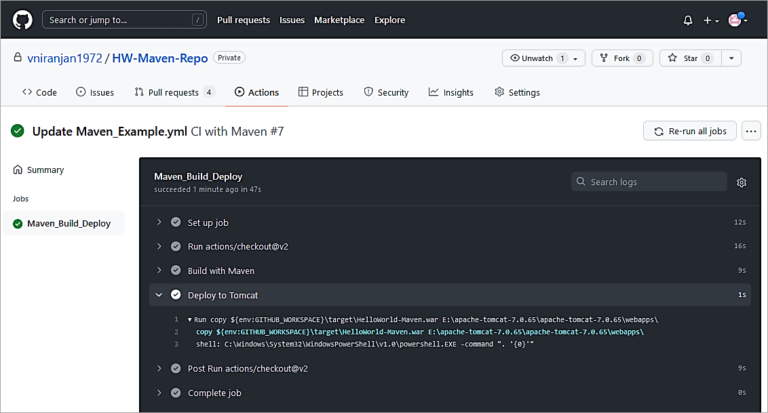Open the plus create-new menu

tap(711, 20)
